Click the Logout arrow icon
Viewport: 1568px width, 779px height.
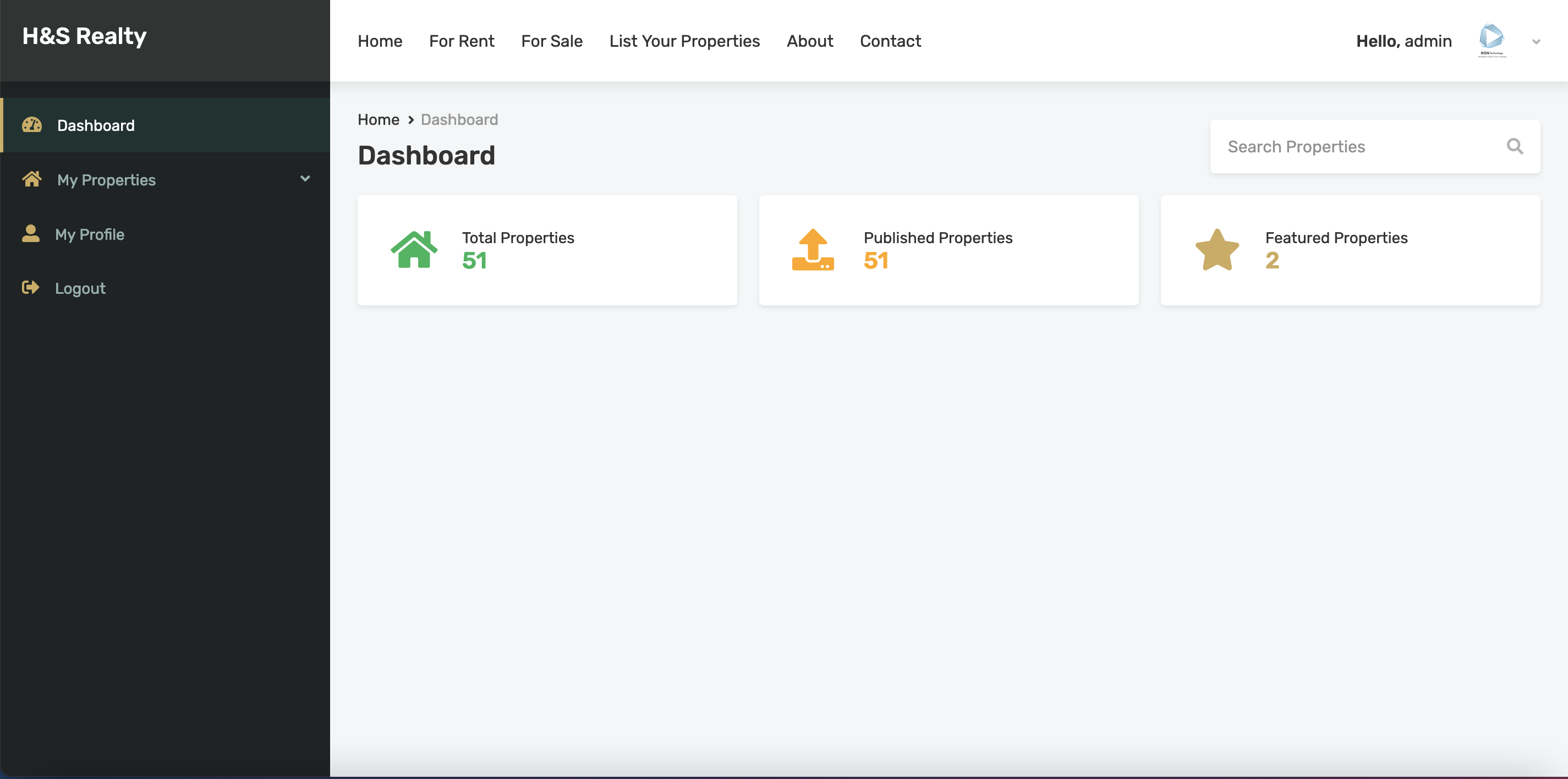tap(30, 287)
